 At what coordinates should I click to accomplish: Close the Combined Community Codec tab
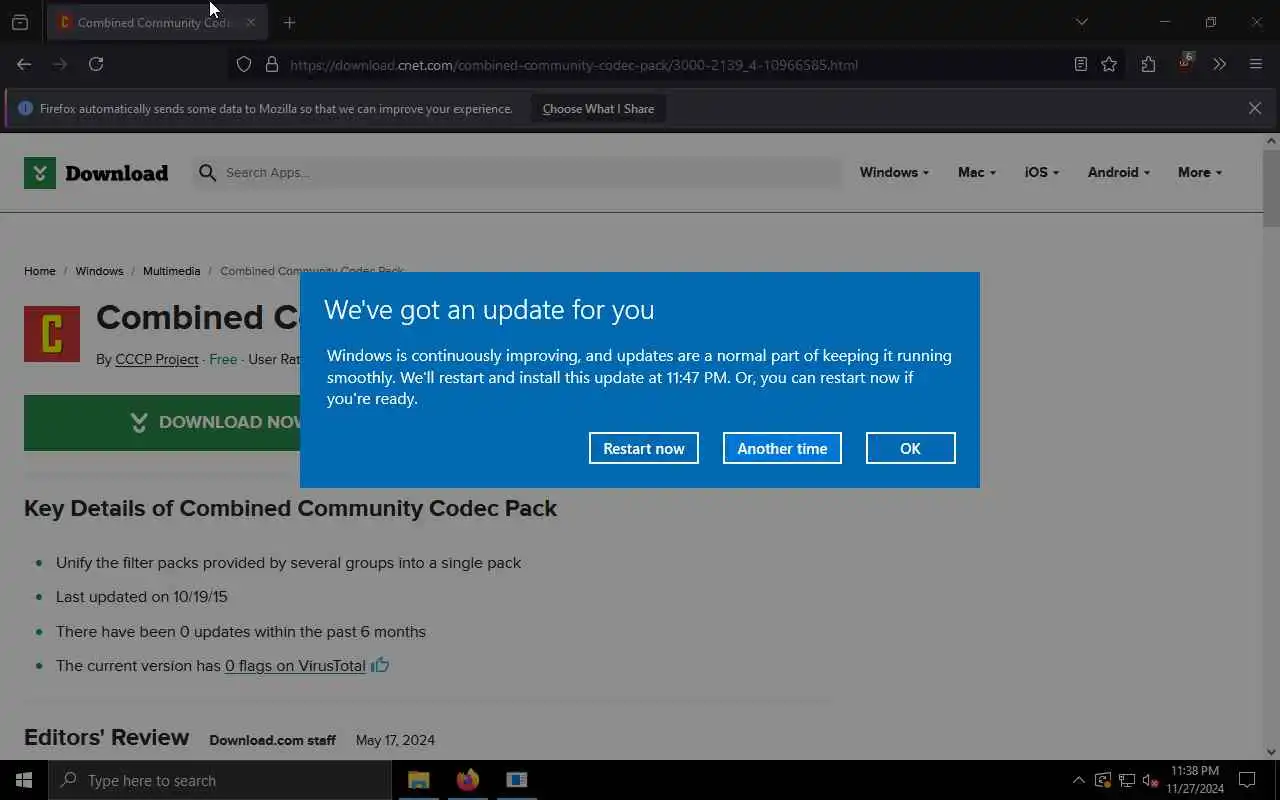(251, 22)
